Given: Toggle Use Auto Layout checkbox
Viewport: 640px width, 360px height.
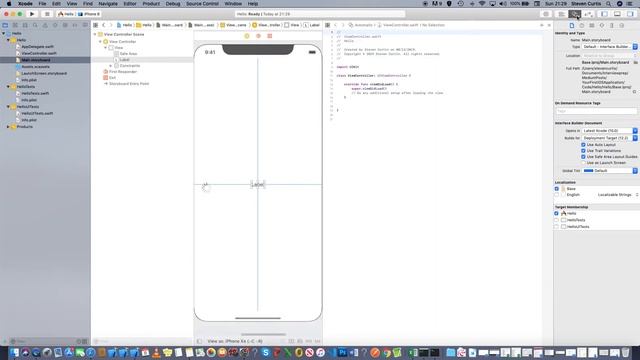Looking at the screenshot, I should pyautogui.click(x=583, y=144).
